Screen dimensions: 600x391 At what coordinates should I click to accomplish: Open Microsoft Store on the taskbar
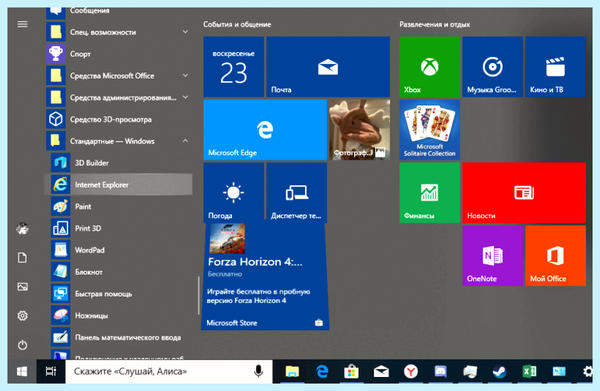click(x=351, y=371)
